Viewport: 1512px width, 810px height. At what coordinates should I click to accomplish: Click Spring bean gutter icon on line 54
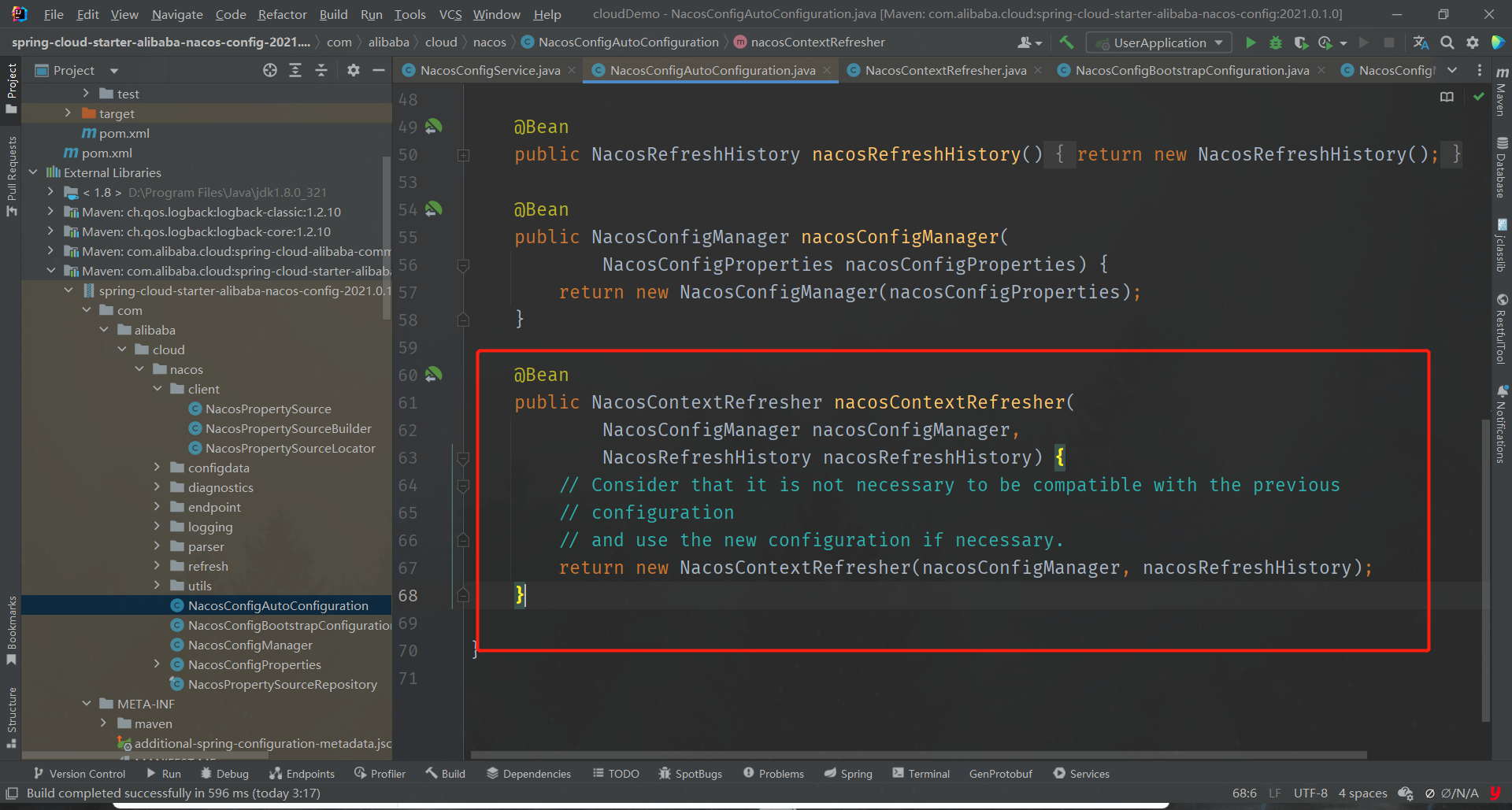coord(434,209)
